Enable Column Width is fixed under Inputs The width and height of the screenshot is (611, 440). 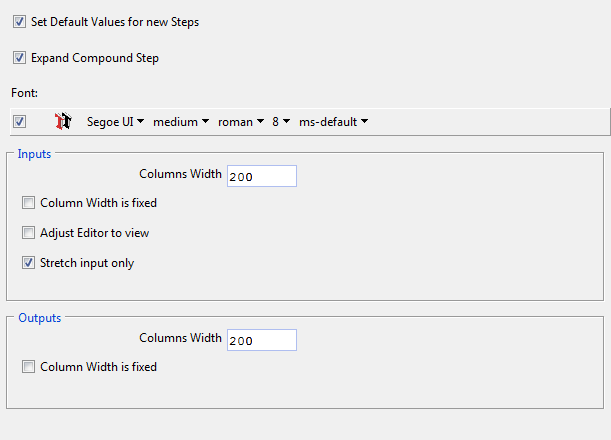[x=29, y=203]
